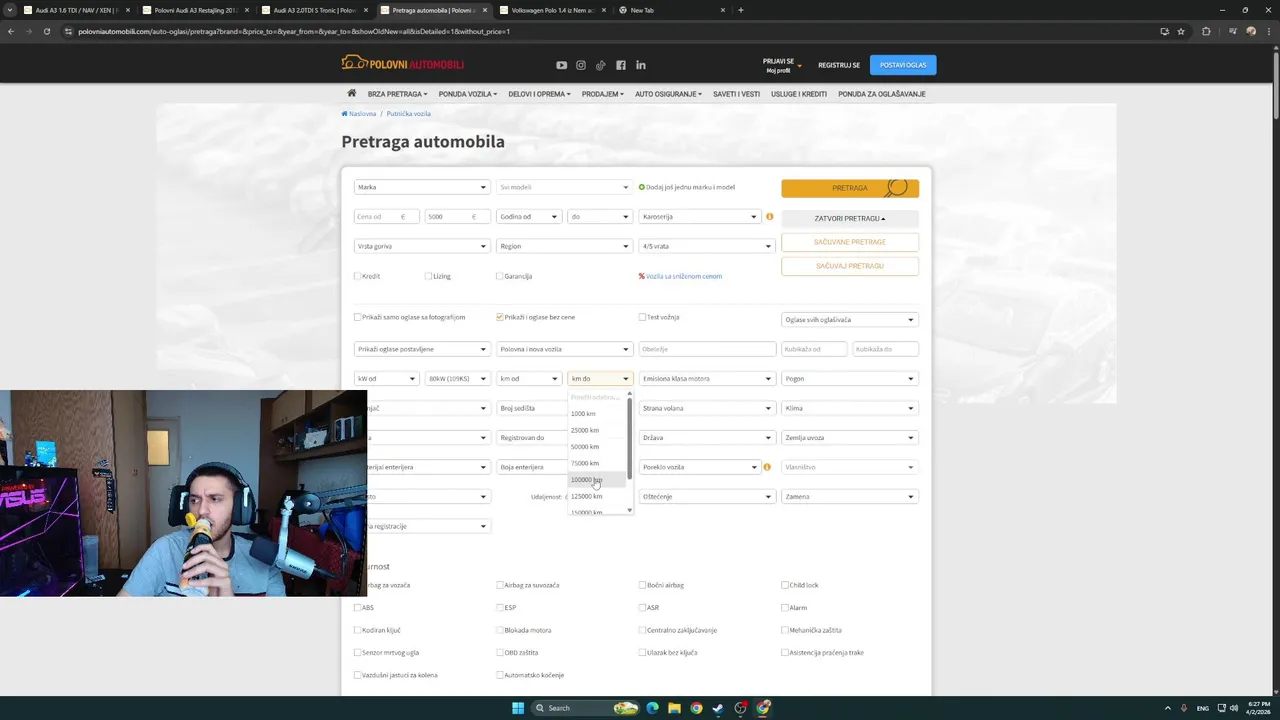Screen dimensions: 1280x720
Task: Click Zatvori pretragu button
Action: [850, 218]
